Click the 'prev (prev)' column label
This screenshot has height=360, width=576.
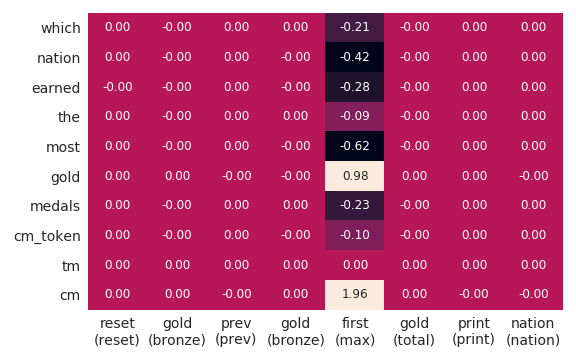point(236,331)
